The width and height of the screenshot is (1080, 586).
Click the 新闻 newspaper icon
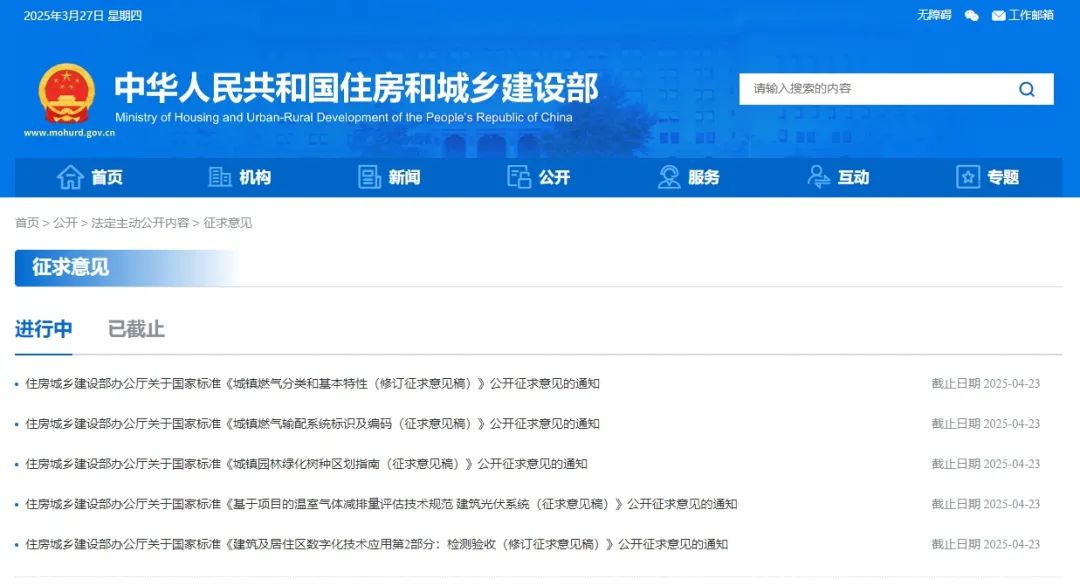(369, 177)
